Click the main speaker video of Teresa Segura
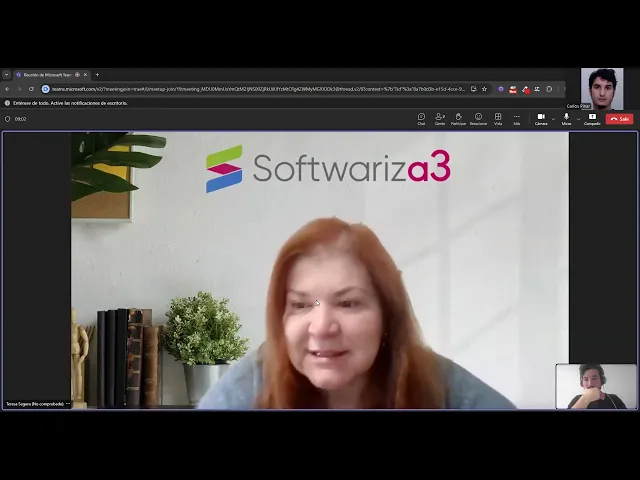The width and height of the screenshot is (640, 480). 320,270
